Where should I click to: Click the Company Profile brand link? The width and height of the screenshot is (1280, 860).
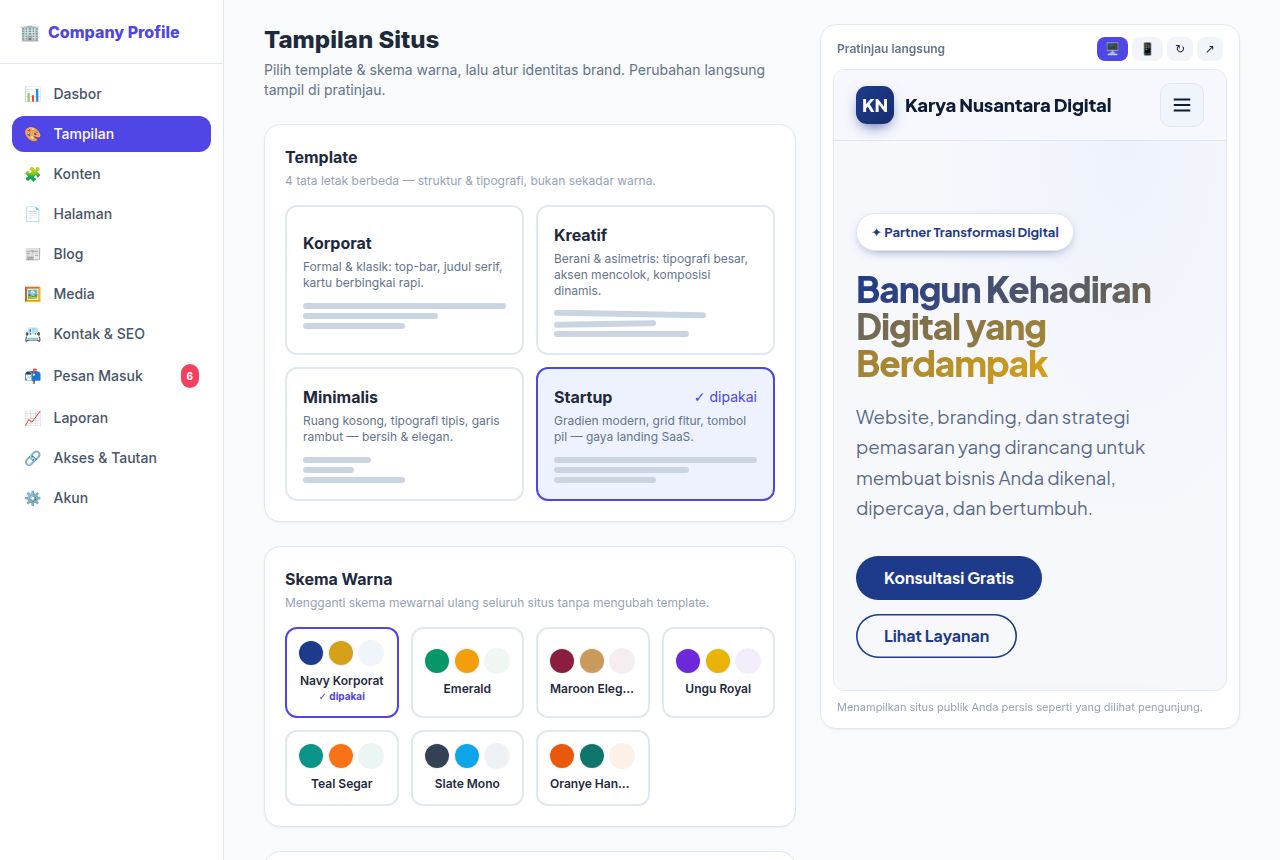(100, 32)
